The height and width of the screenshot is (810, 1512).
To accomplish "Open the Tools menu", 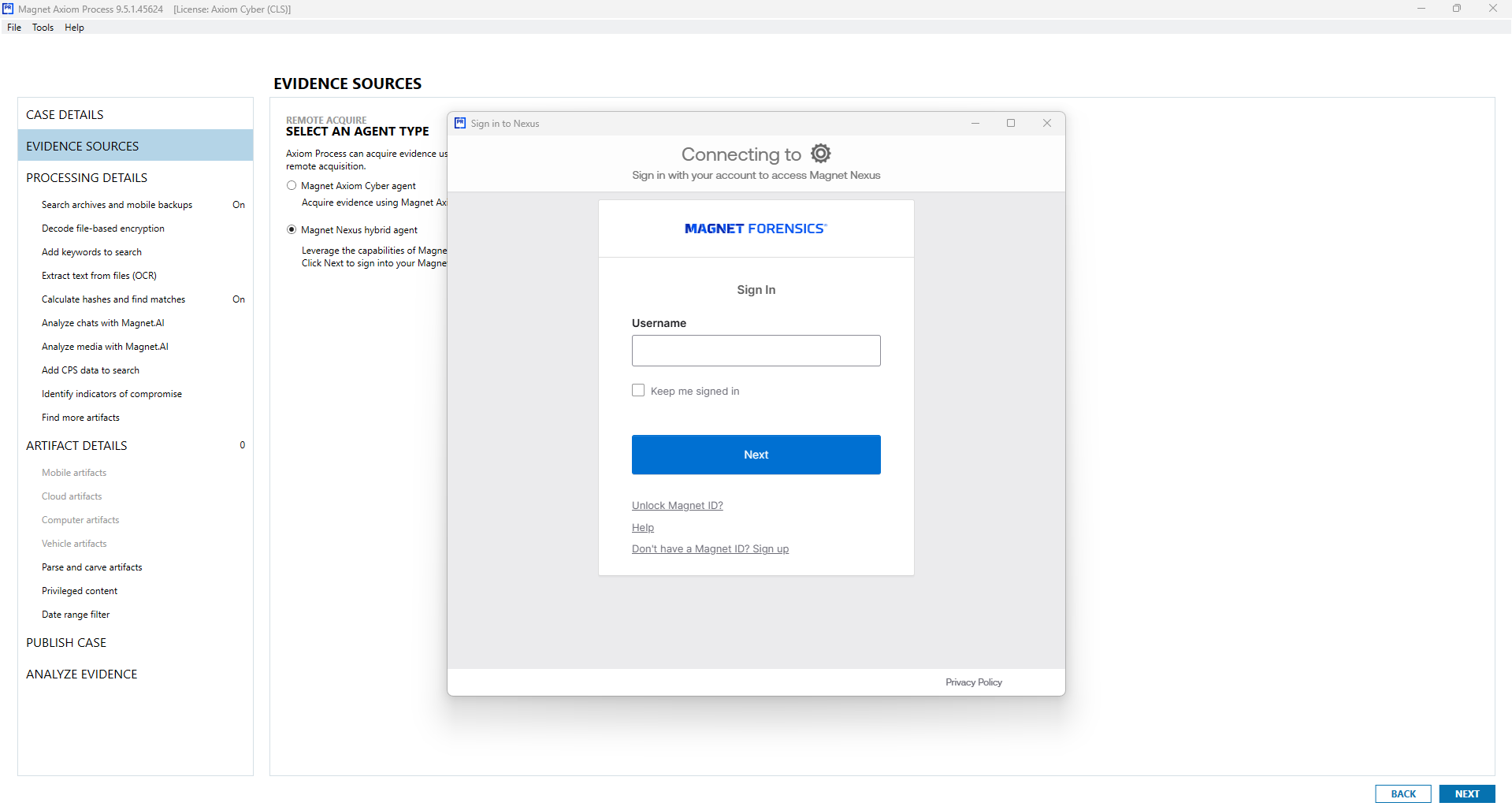I will pyautogui.click(x=43, y=28).
